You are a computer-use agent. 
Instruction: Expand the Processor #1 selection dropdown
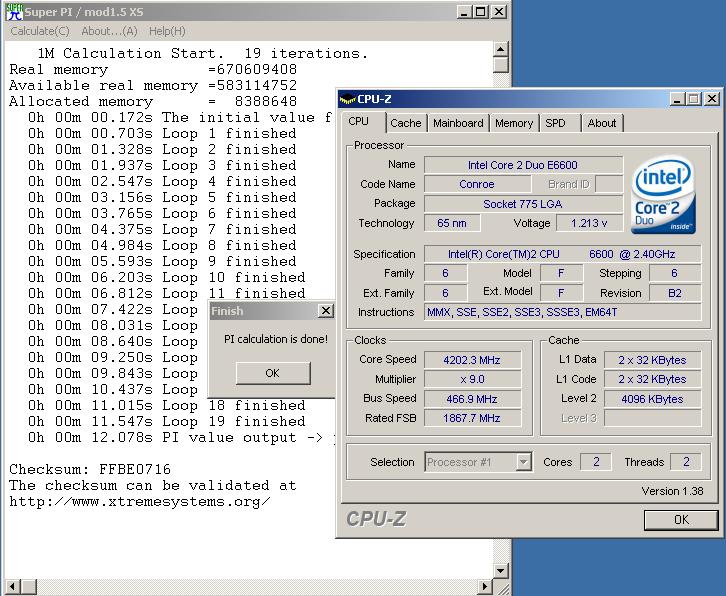pos(523,462)
